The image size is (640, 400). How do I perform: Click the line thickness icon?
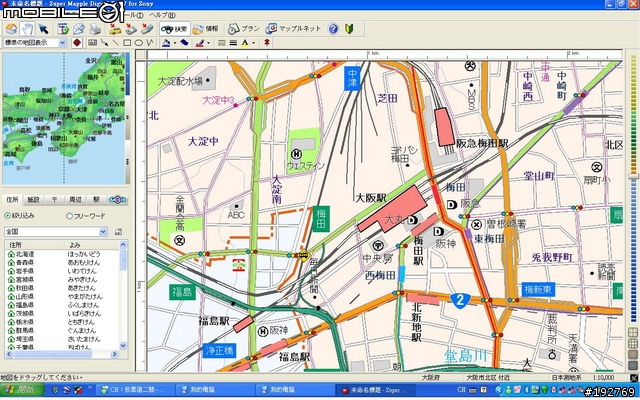point(233,42)
